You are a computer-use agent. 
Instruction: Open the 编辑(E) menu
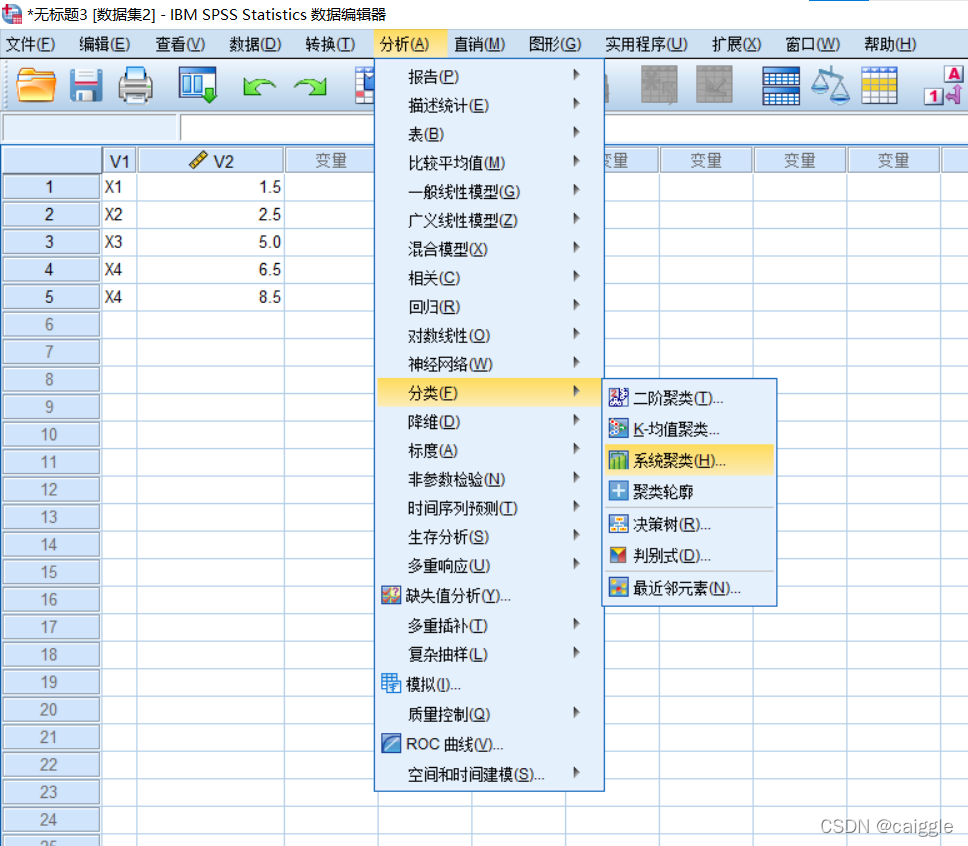click(104, 44)
